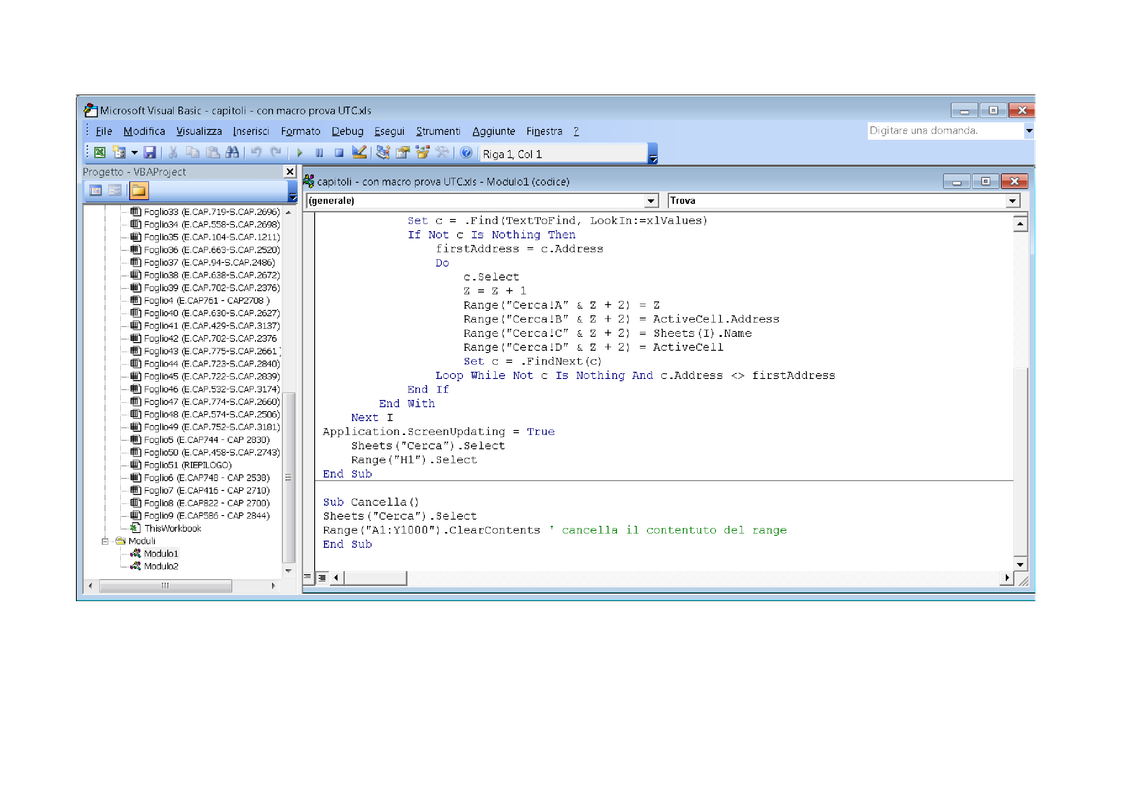Click the 'Next I' code line
This screenshot has height=800, width=1131.
pos(372,418)
